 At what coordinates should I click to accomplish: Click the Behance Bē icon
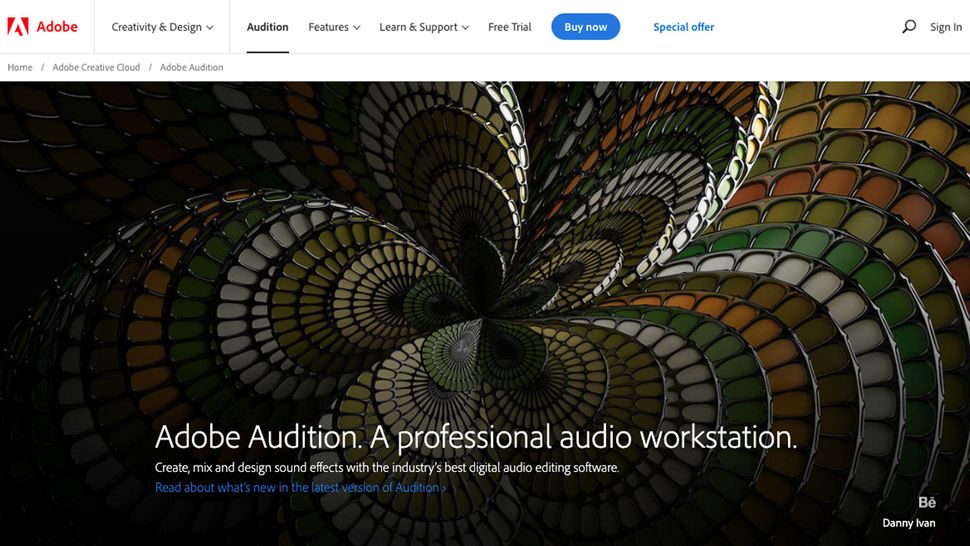click(927, 503)
